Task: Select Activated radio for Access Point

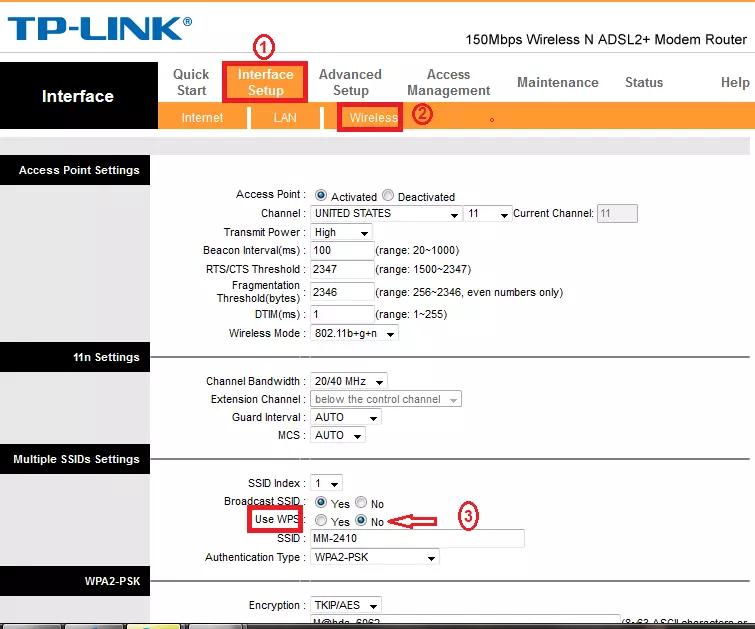Action: coord(321,196)
